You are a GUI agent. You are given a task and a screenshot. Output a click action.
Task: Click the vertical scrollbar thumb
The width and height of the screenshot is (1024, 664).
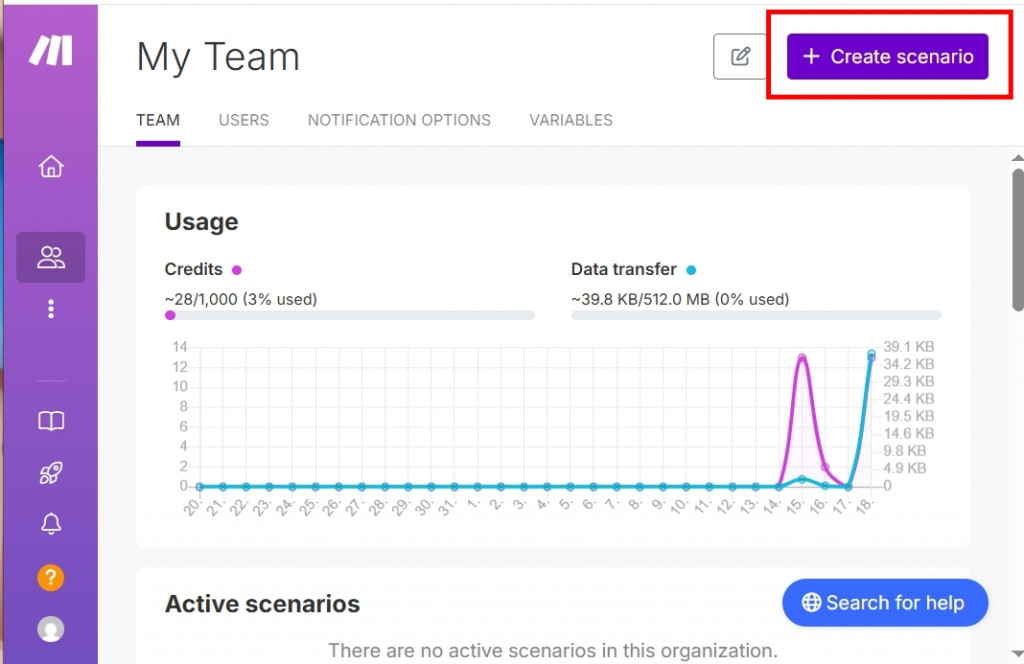[x=1017, y=240]
